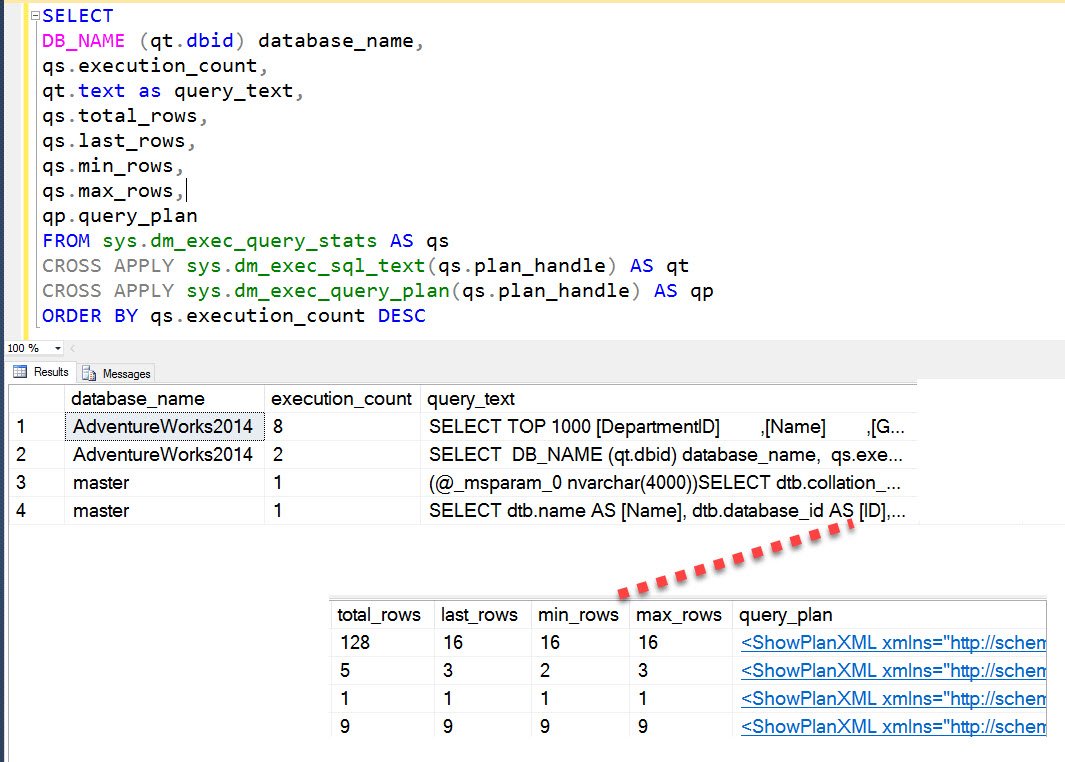Click the DESC keyword in the query
The image size is (1065, 762).
point(401,316)
